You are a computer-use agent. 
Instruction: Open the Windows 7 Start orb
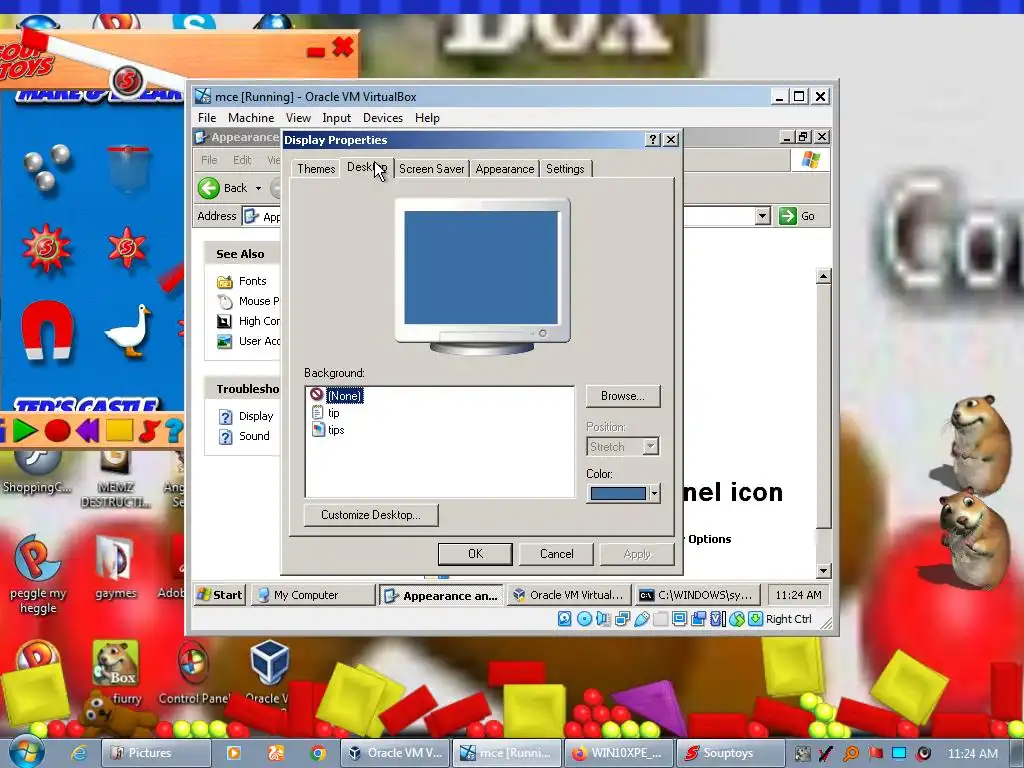pos(26,751)
